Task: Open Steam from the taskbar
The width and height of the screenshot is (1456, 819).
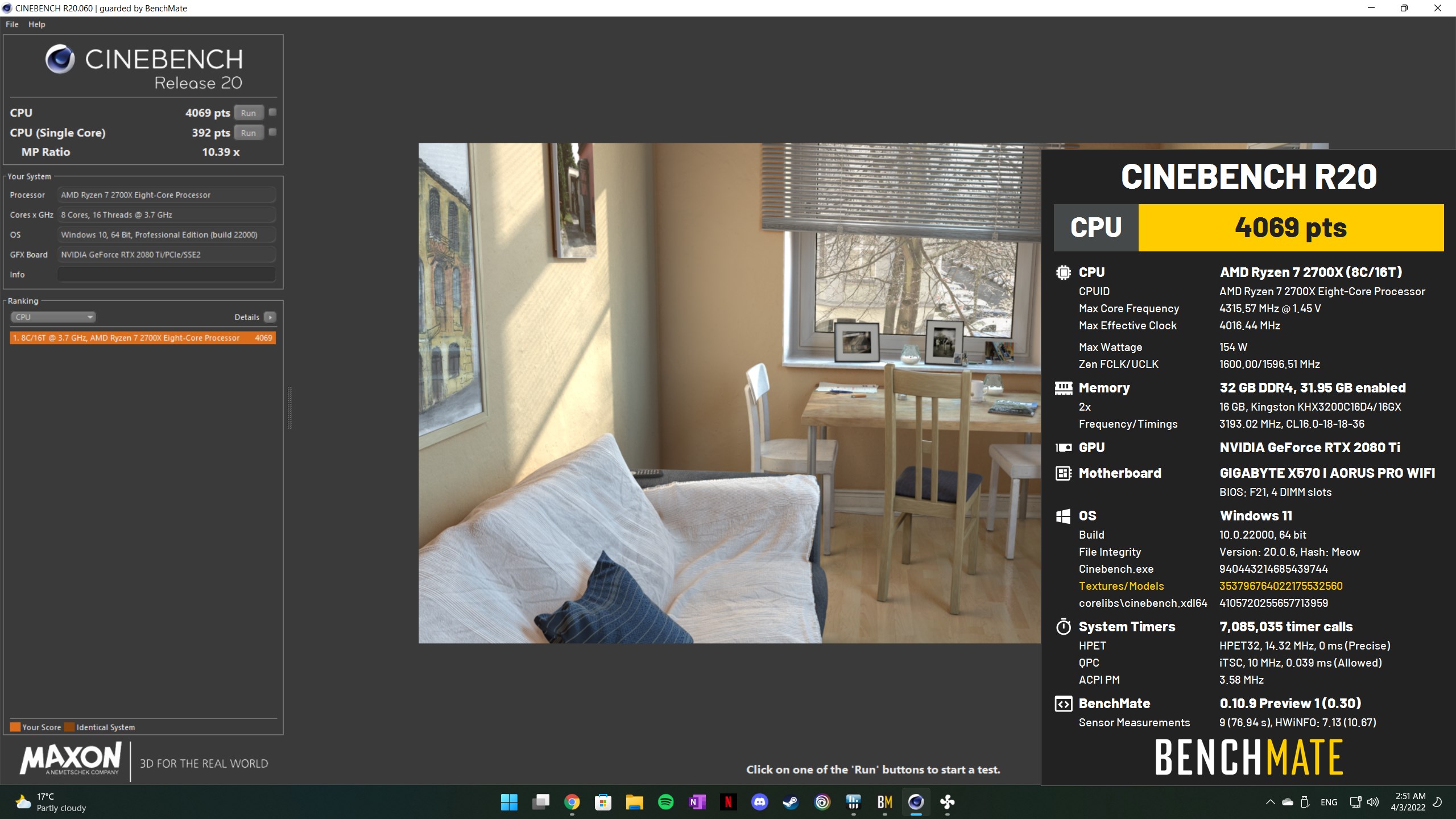Action: [791, 802]
